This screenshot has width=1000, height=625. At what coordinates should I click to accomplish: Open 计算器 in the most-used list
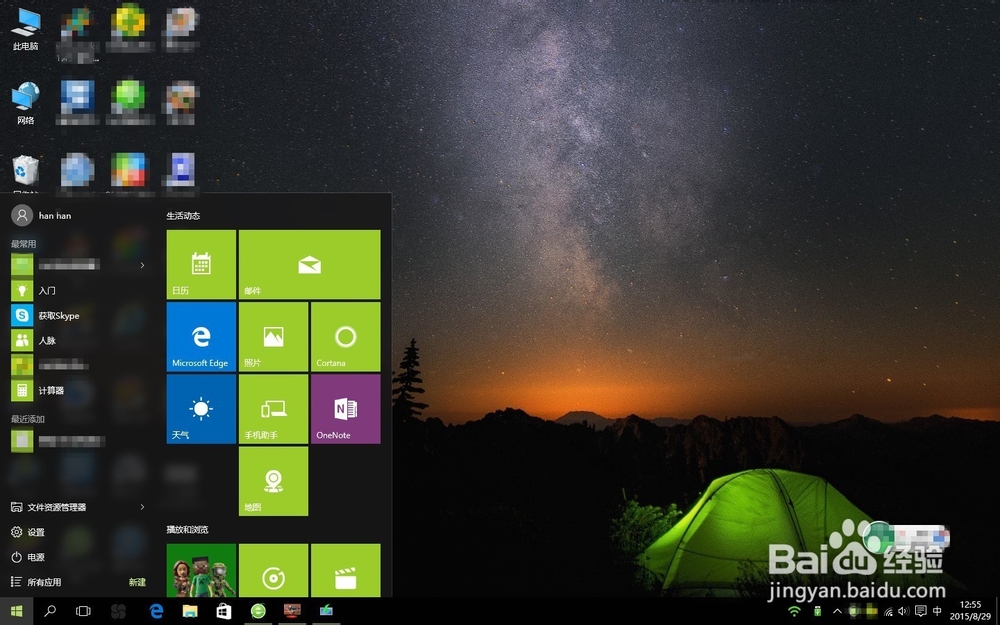(x=78, y=390)
